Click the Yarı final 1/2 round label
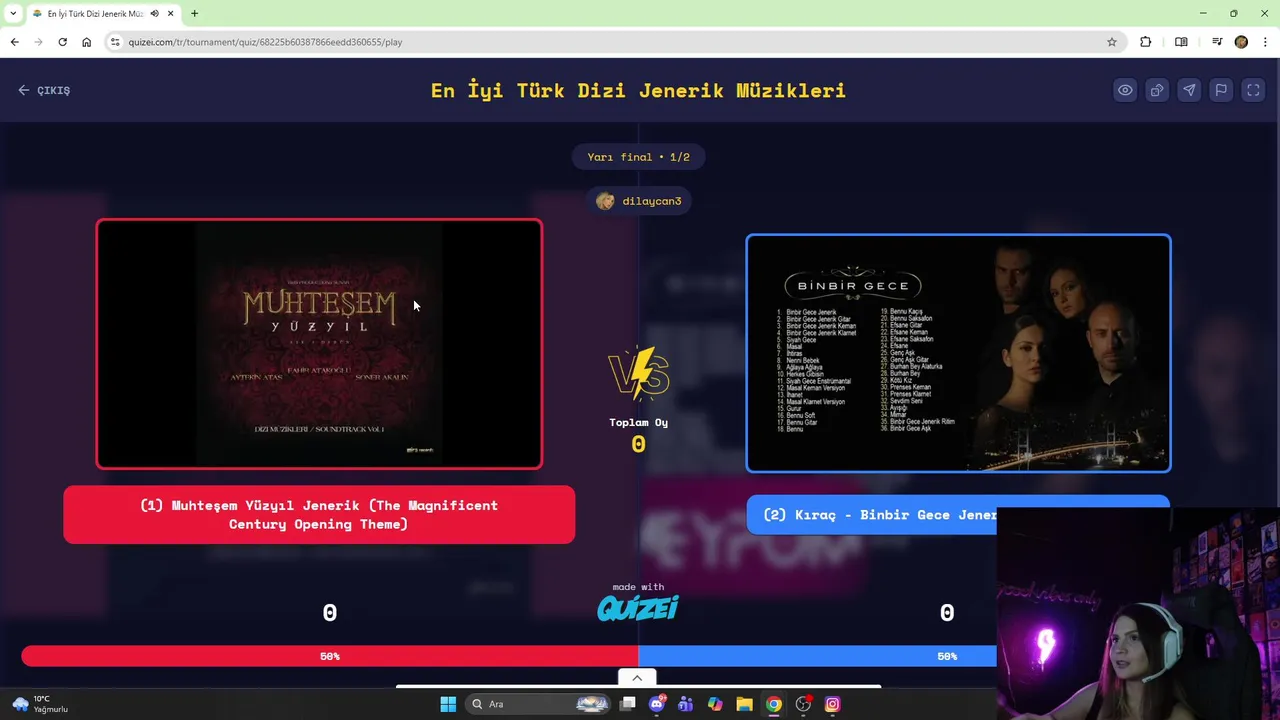The image size is (1280, 720). click(639, 157)
